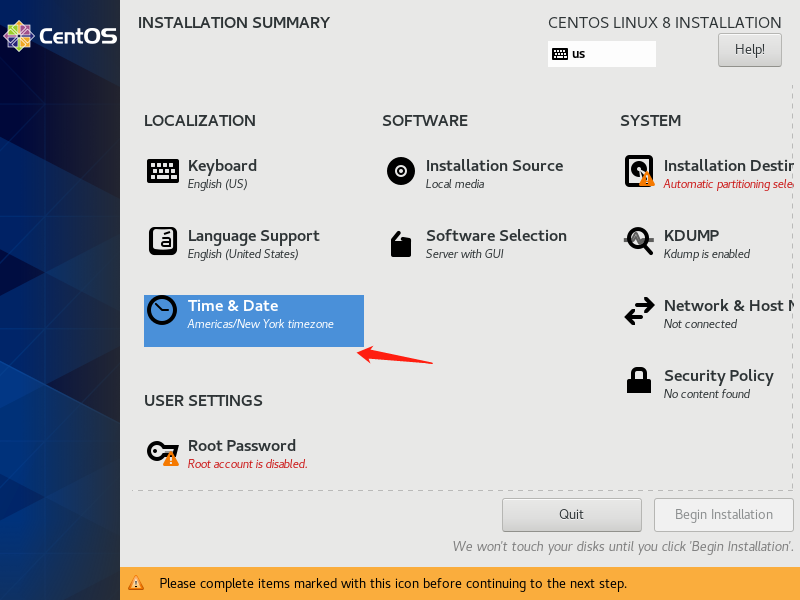Click 'Server with GUI' status text

pos(464,254)
